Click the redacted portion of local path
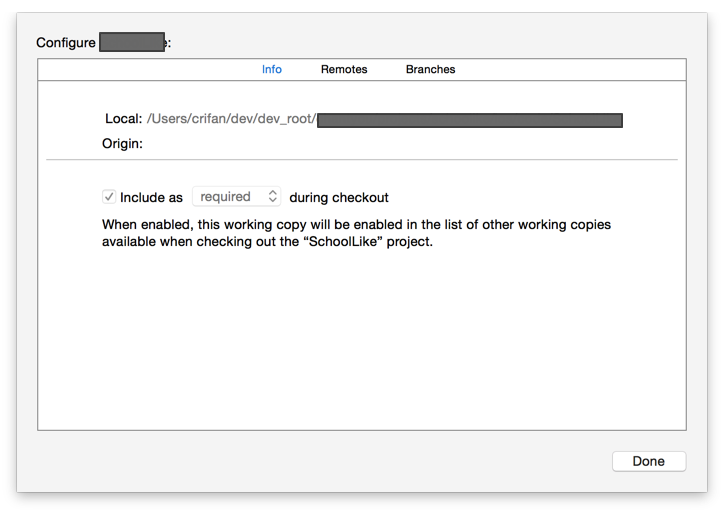Viewport: 724px width, 513px height. click(x=470, y=120)
